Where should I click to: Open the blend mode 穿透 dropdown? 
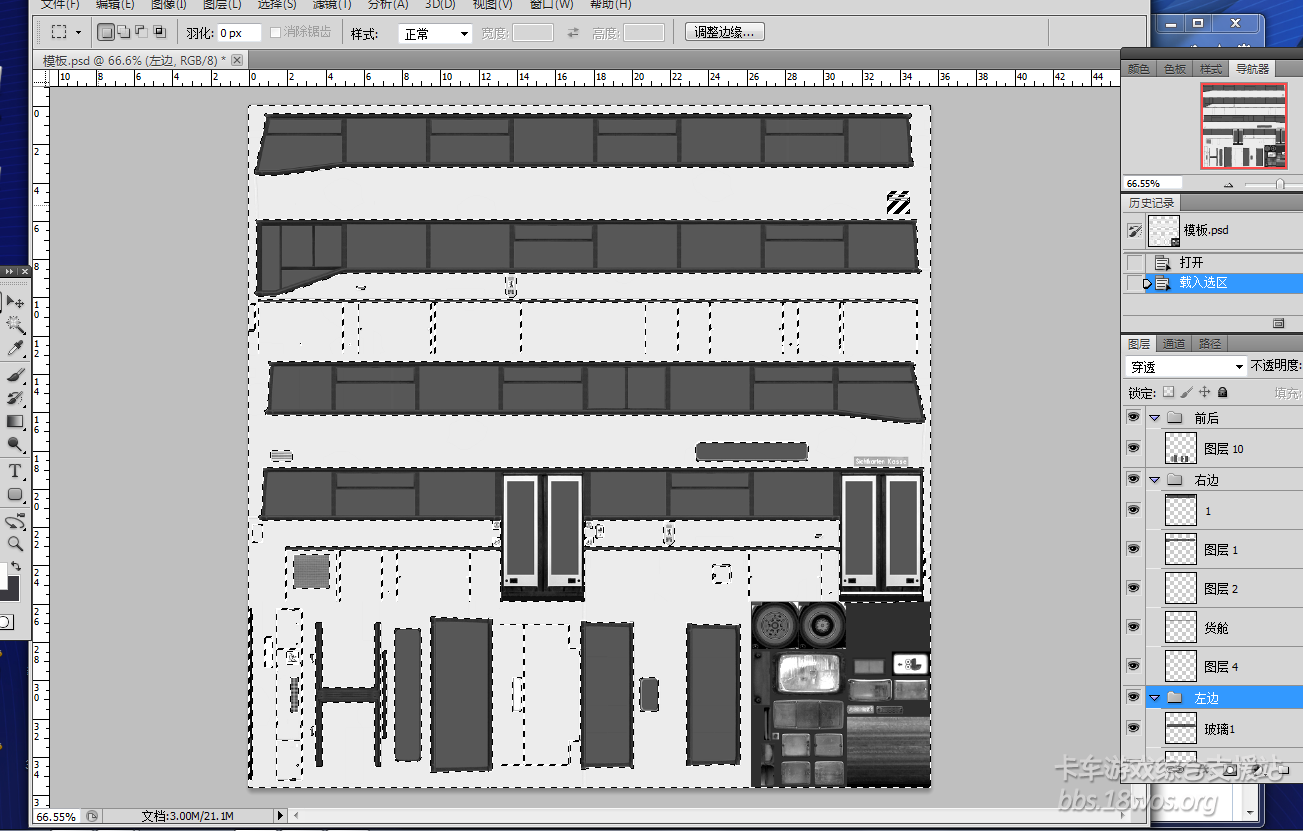click(x=1186, y=367)
